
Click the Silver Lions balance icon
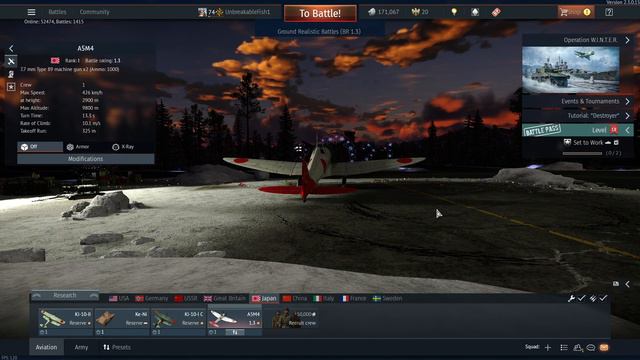[x=371, y=12]
